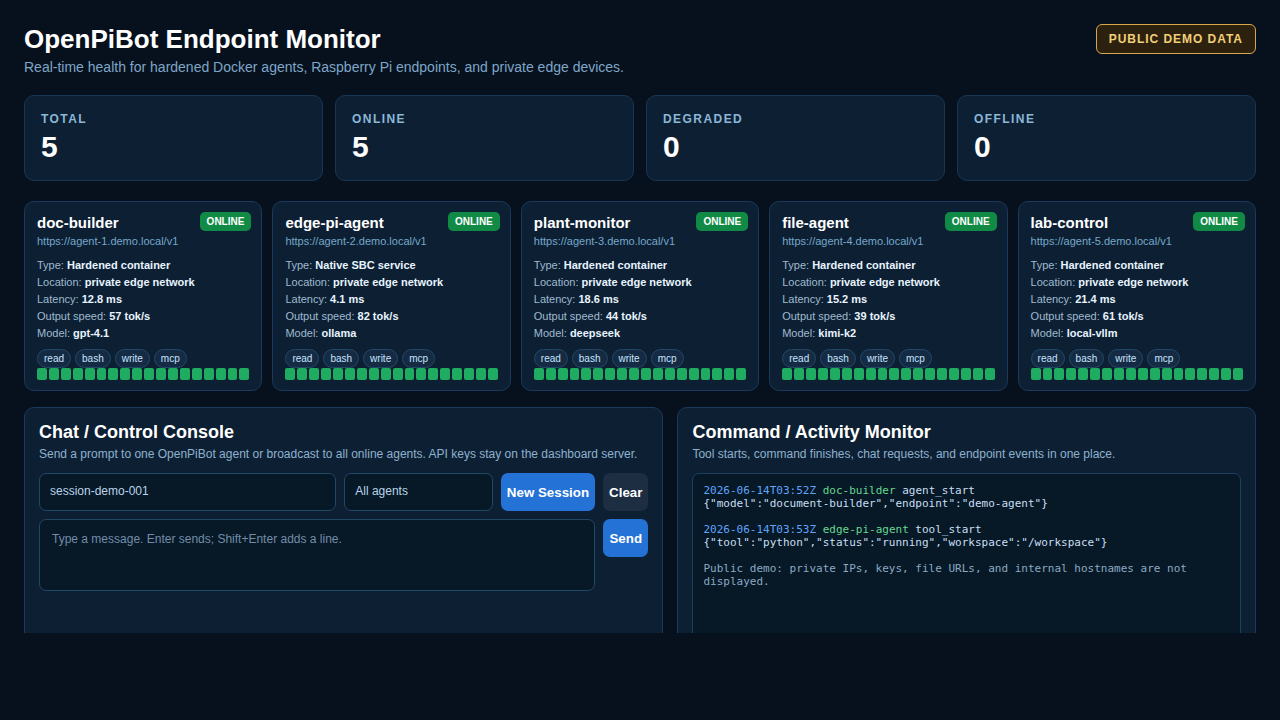This screenshot has height=720, width=1280.
Task: Click the New Session button
Action: 548,492
